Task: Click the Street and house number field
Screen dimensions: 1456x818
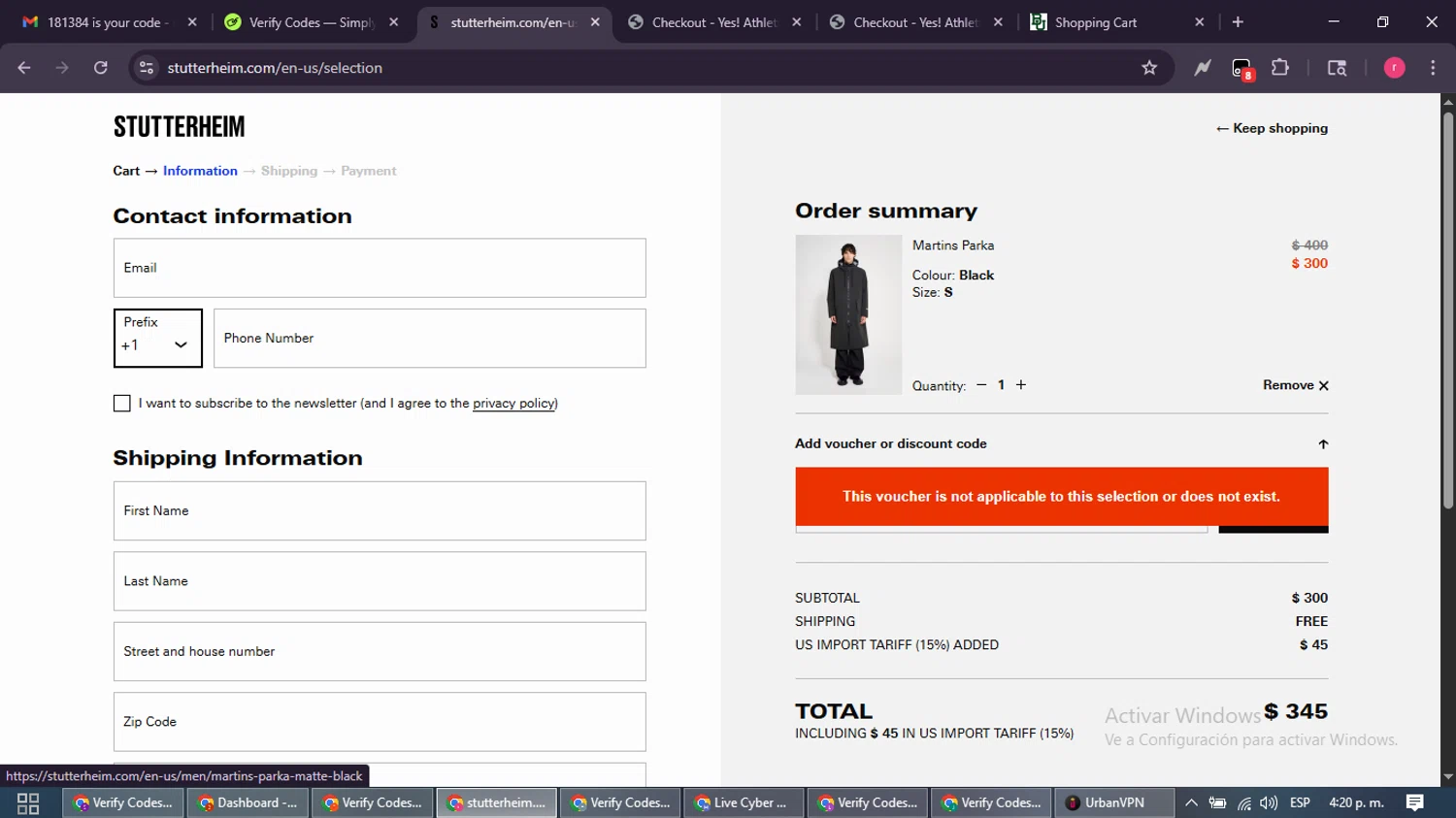Action: pos(380,651)
